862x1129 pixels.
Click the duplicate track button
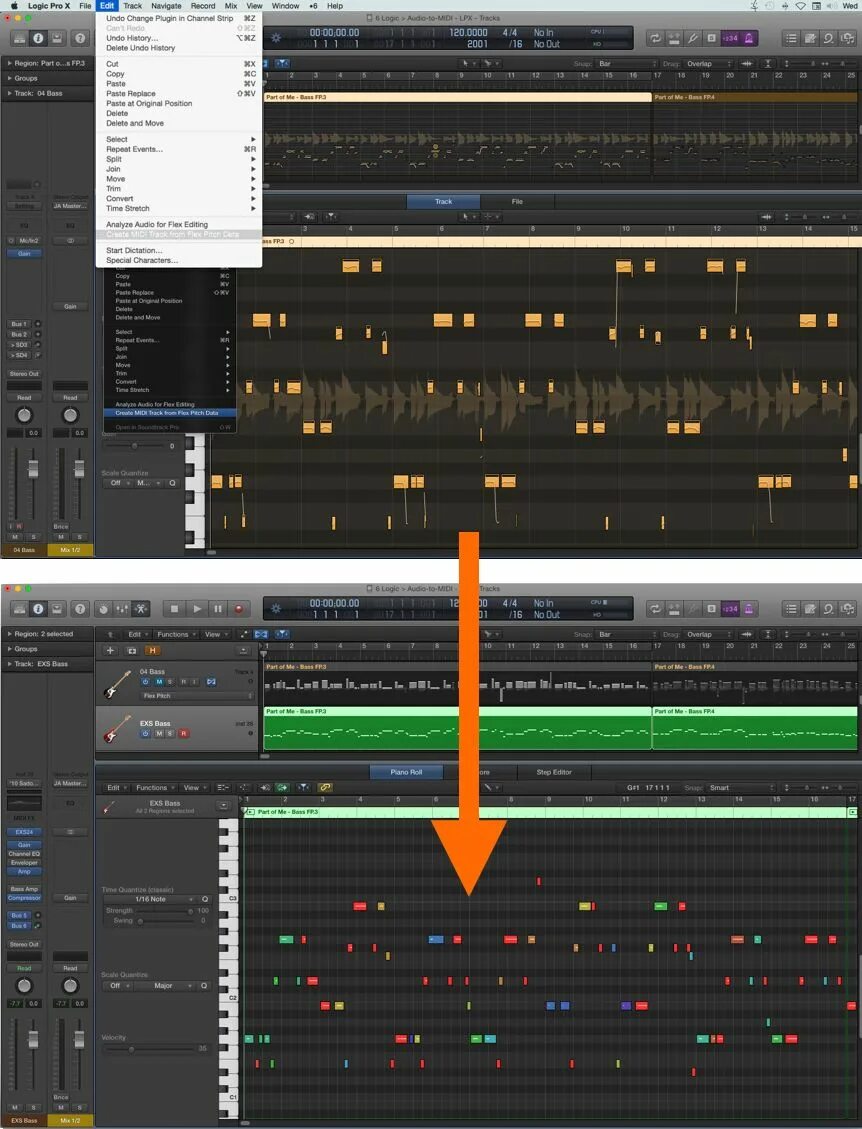click(132, 651)
